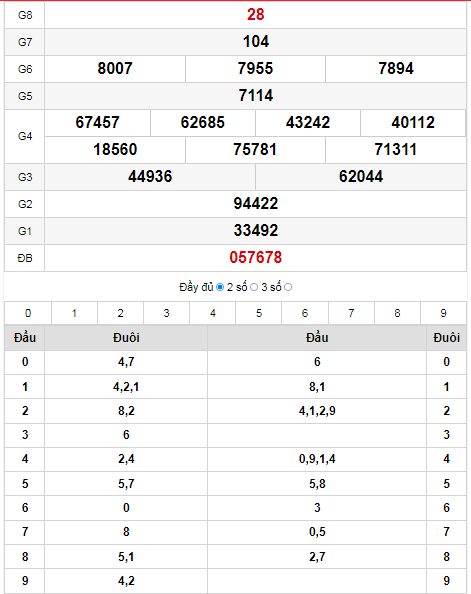Select digit 9 filter tab
Viewport: 471px width, 594px height.
click(x=443, y=313)
